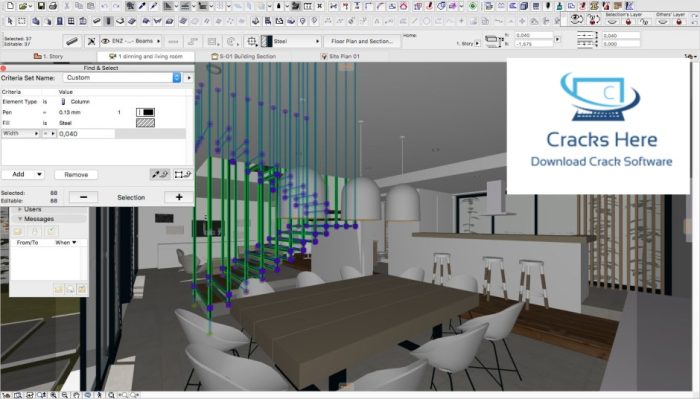Image resolution: width=700 pixels, height=399 pixels.
Task: Open the Add criteria dropdown arrow
Action: 39,174
